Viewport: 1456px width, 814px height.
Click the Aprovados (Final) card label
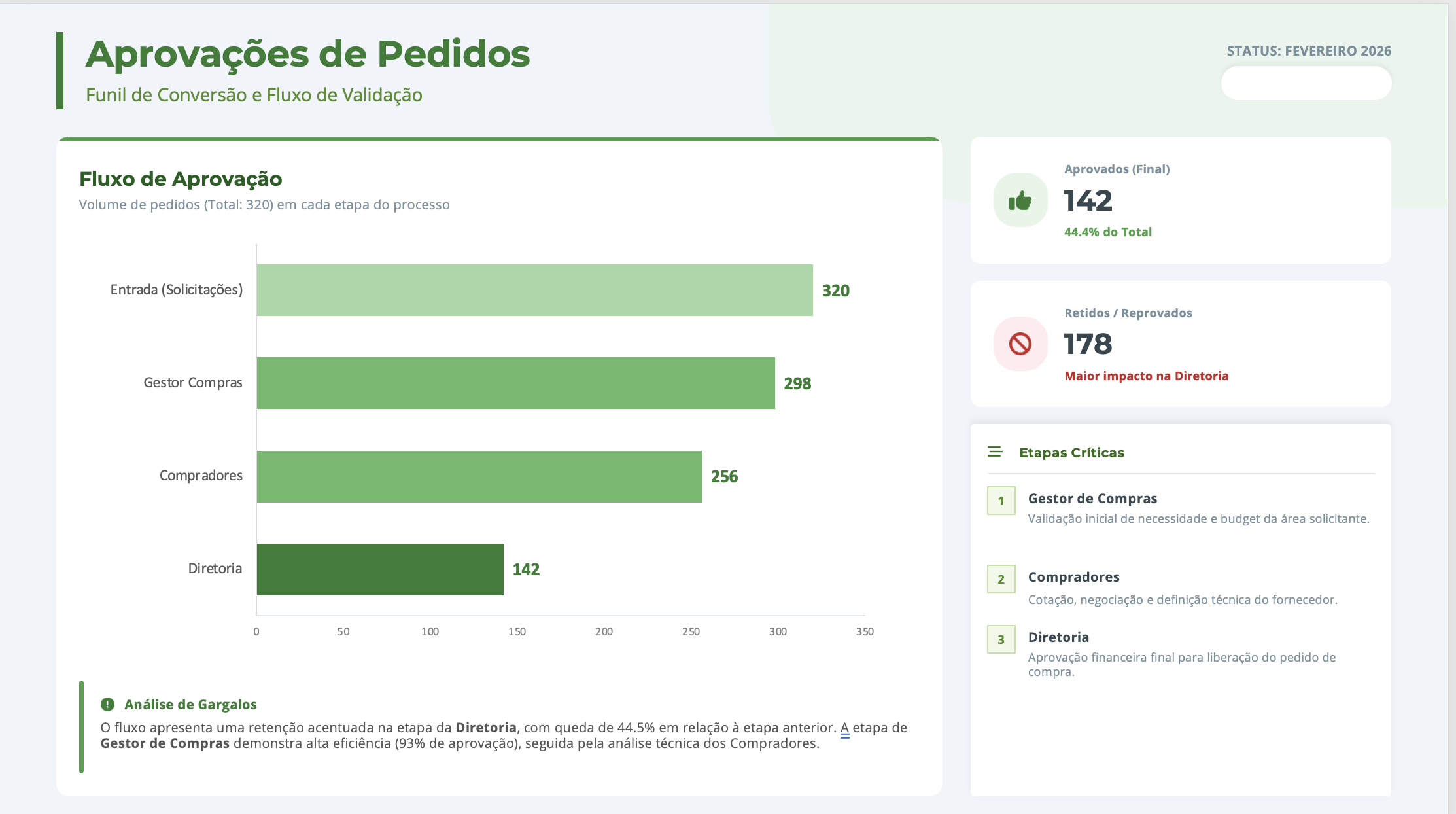pyautogui.click(x=1117, y=169)
